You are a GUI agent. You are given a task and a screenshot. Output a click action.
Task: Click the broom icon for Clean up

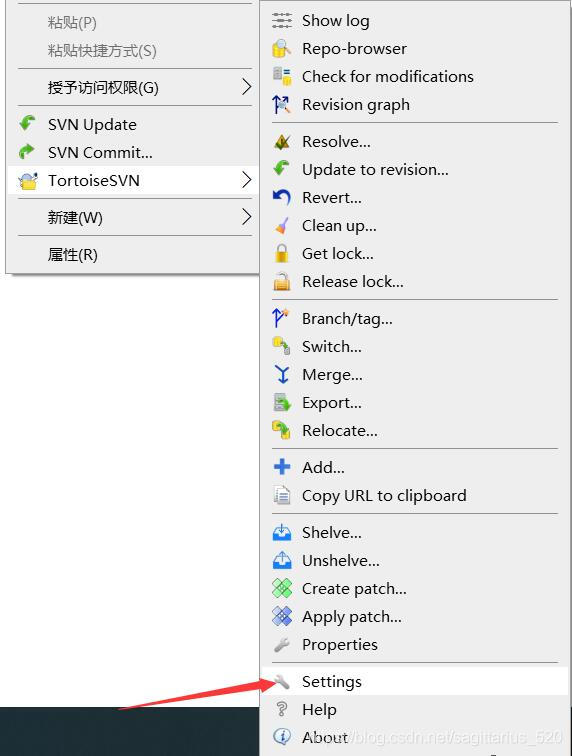(282, 226)
